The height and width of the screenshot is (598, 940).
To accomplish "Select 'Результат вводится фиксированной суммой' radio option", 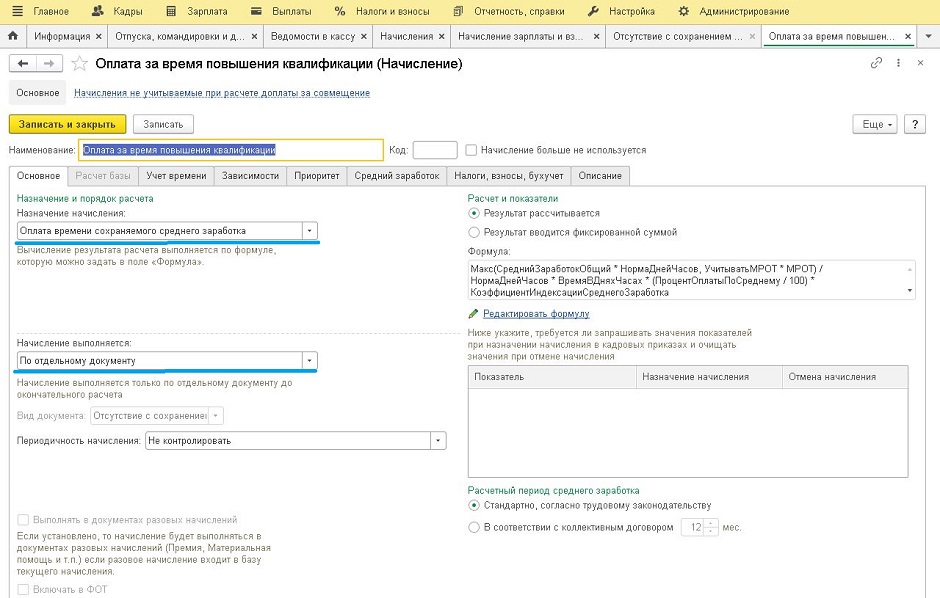I will click(474, 232).
